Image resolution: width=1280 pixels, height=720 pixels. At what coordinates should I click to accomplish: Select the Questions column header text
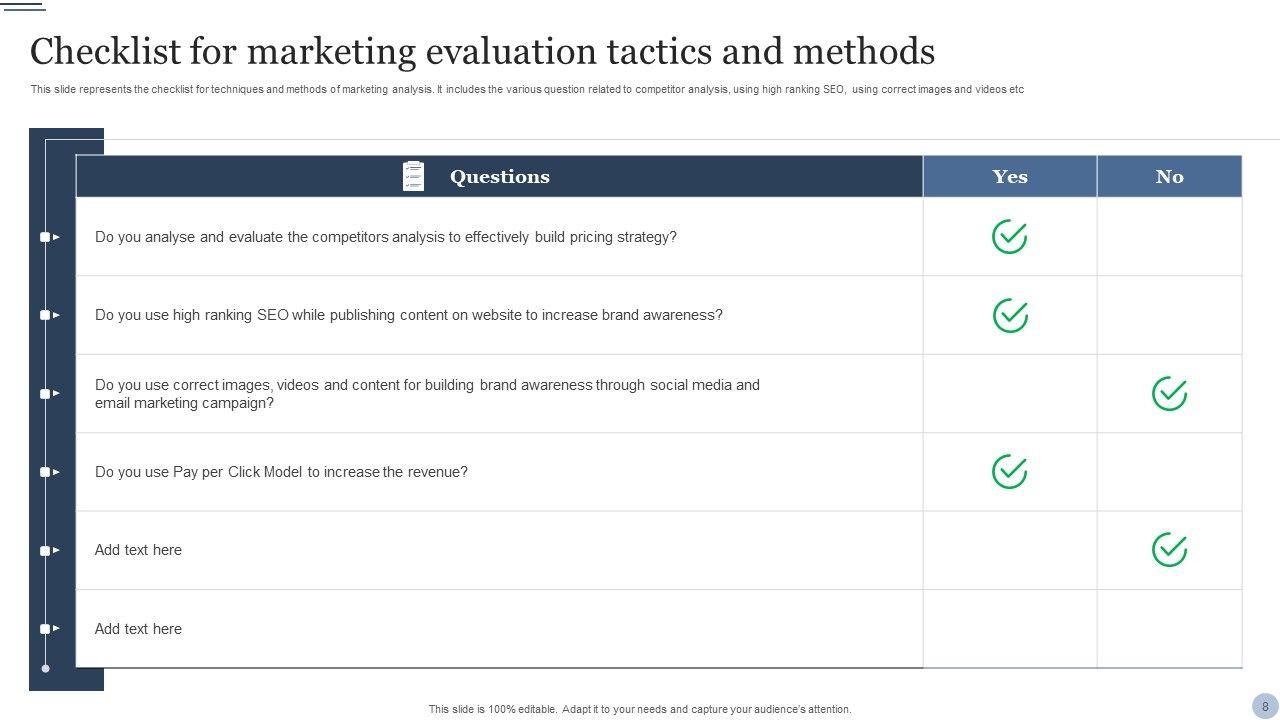pyautogui.click(x=499, y=177)
